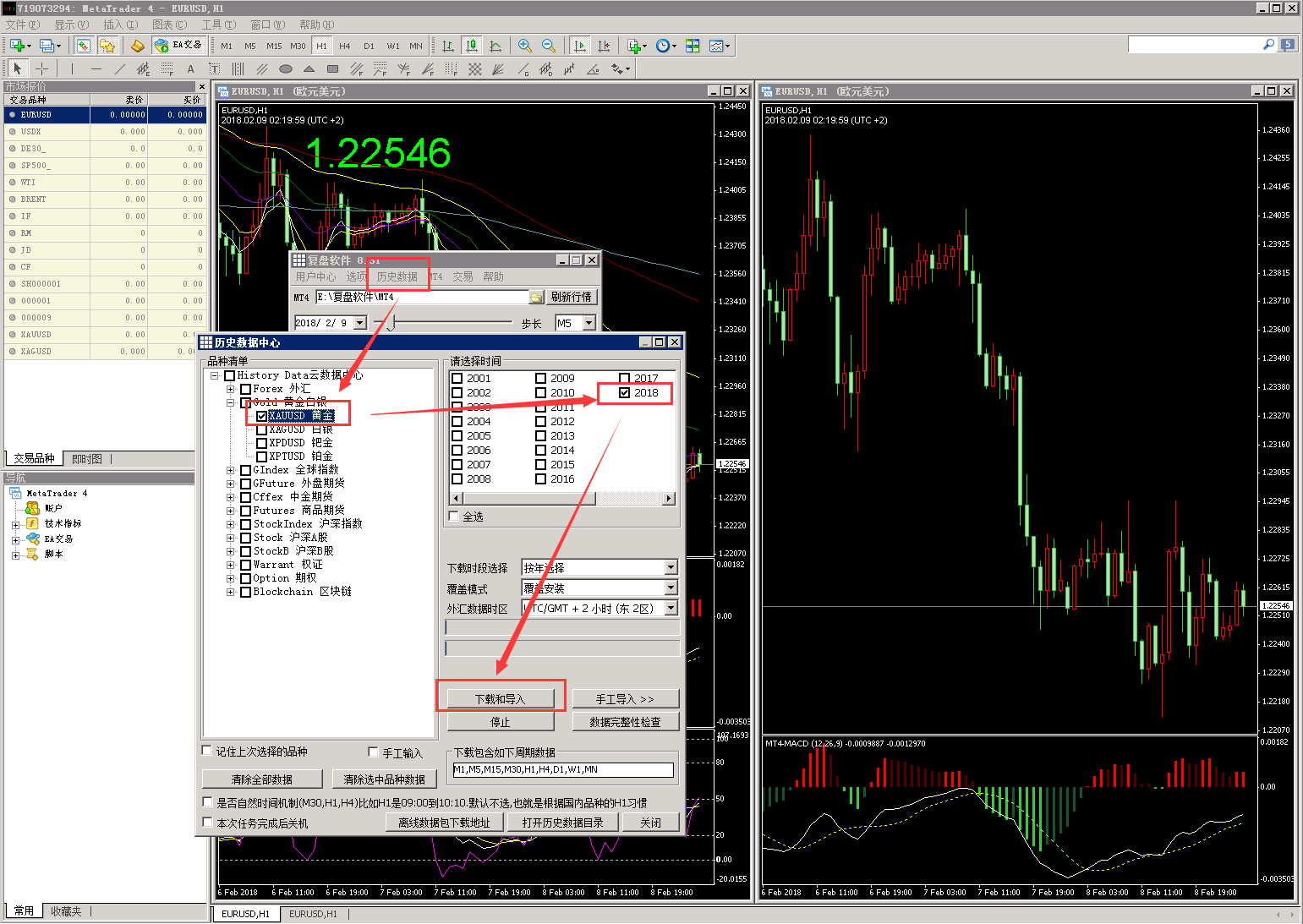The height and width of the screenshot is (924, 1303).
Task: Open the 下载时段选择 dropdown
Action: [x=671, y=568]
